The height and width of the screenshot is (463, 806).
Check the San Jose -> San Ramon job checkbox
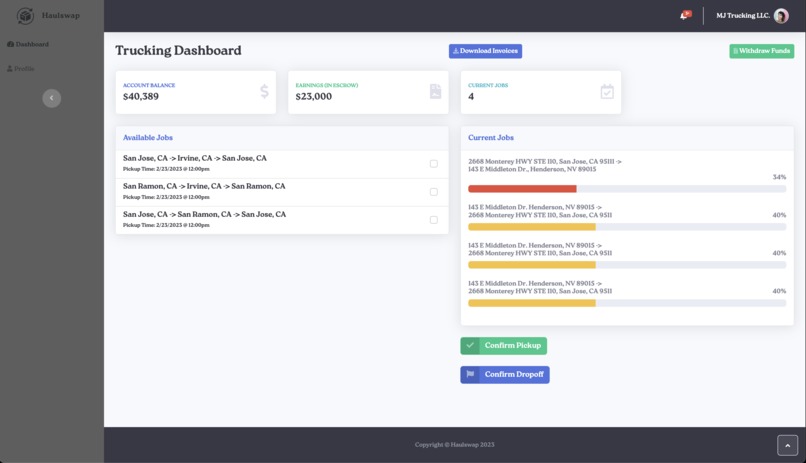click(434, 219)
